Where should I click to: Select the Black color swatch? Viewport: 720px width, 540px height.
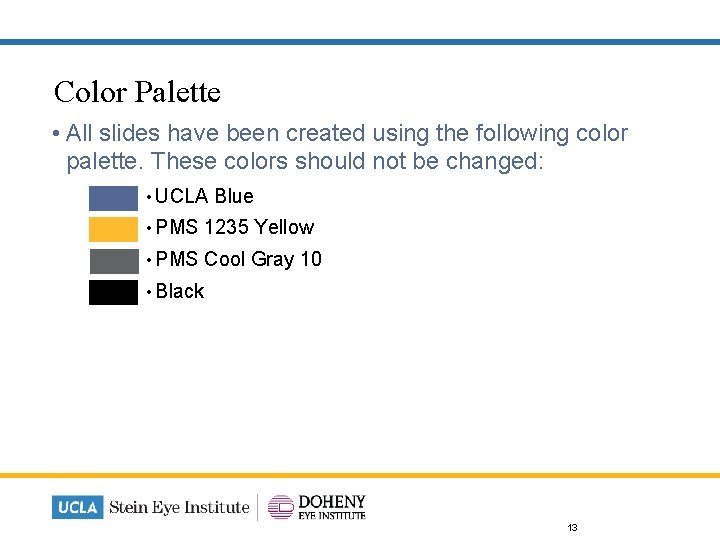click(113, 292)
